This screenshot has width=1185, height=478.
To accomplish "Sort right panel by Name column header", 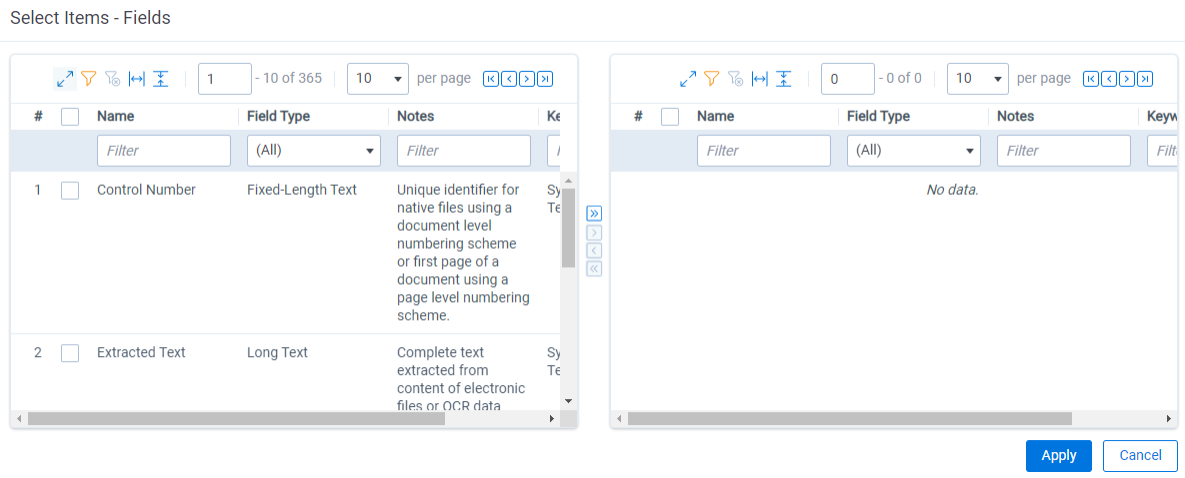I will [x=715, y=116].
